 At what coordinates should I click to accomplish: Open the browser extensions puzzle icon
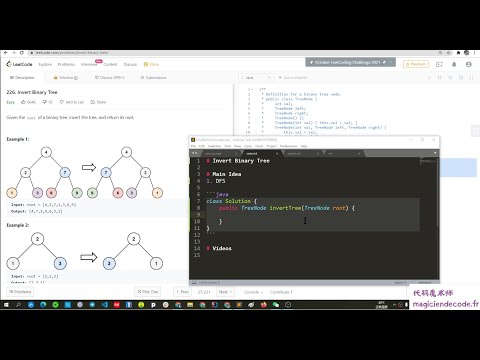(459, 53)
